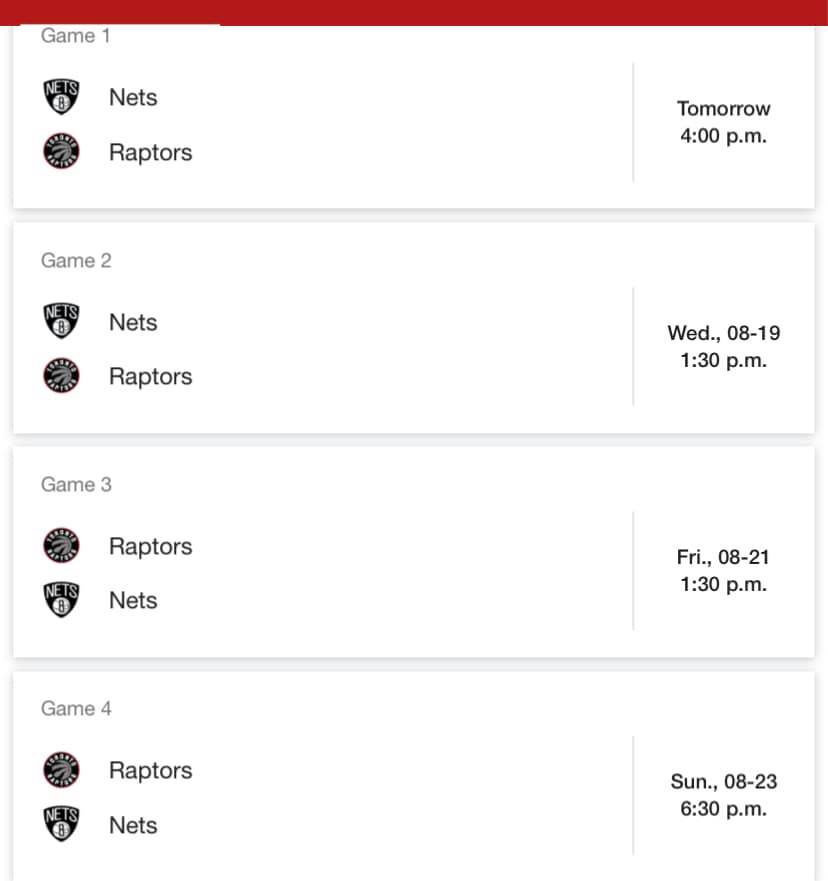Open the Raptors logo in Game 3
The height and width of the screenshot is (881, 828).
pyautogui.click(x=61, y=545)
